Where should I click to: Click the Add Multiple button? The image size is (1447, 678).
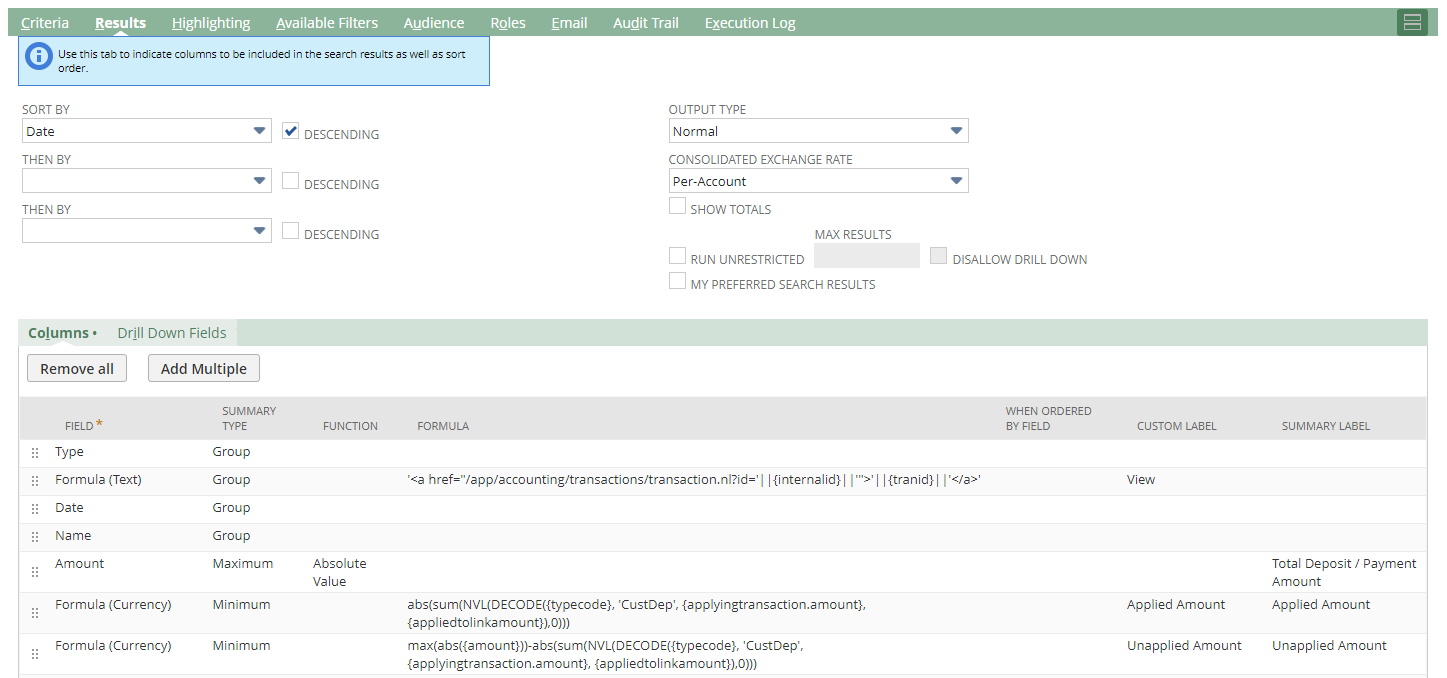pyautogui.click(x=204, y=368)
